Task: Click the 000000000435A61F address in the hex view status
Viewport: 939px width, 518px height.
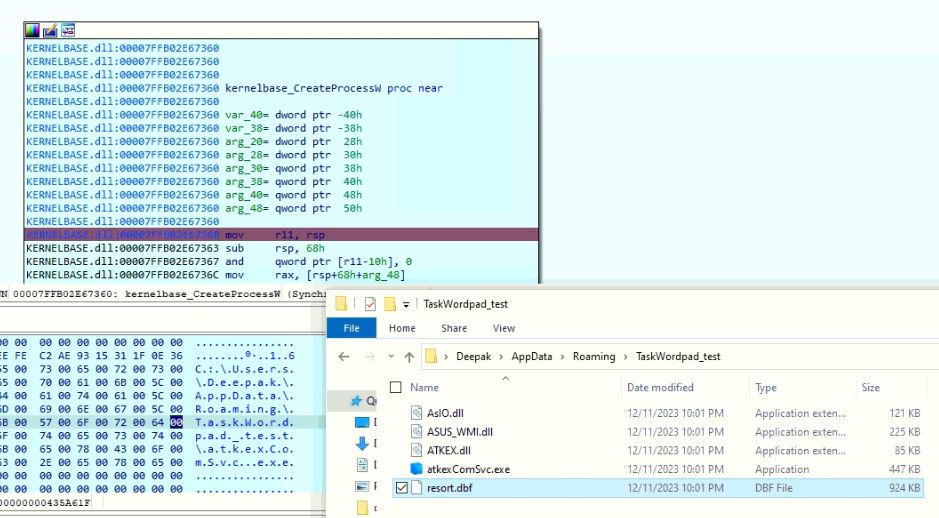Action: point(45,503)
